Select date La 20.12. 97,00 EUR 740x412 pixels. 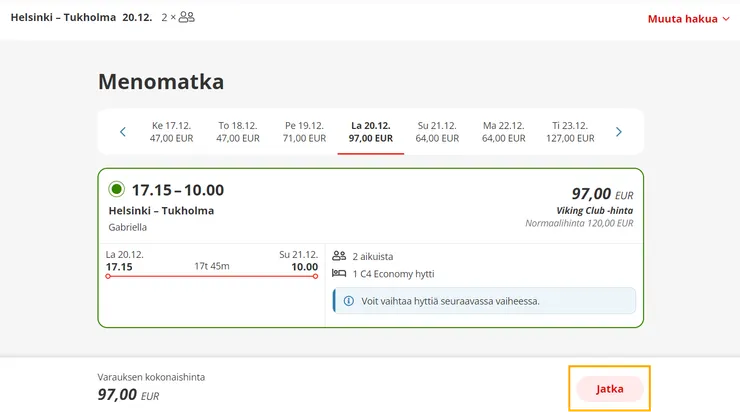click(371, 132)
